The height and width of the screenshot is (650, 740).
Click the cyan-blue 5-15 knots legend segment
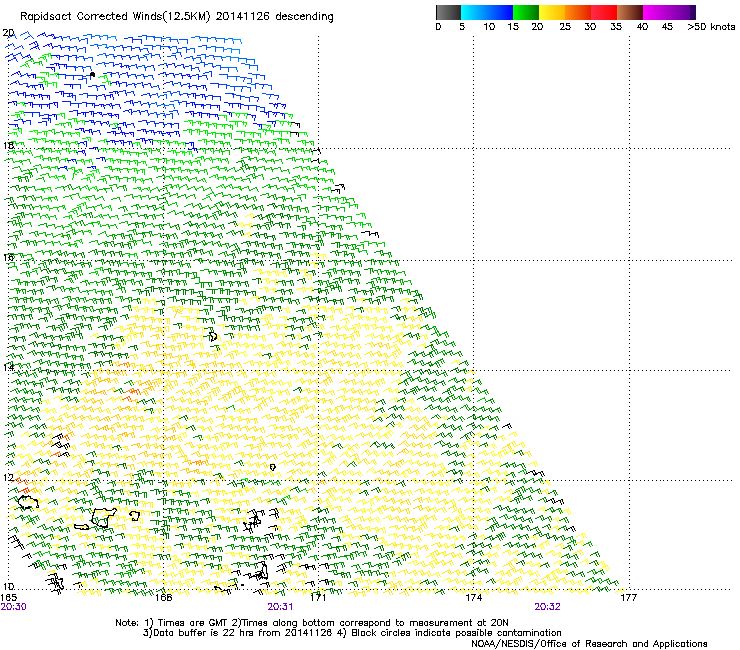pos(487,12)
